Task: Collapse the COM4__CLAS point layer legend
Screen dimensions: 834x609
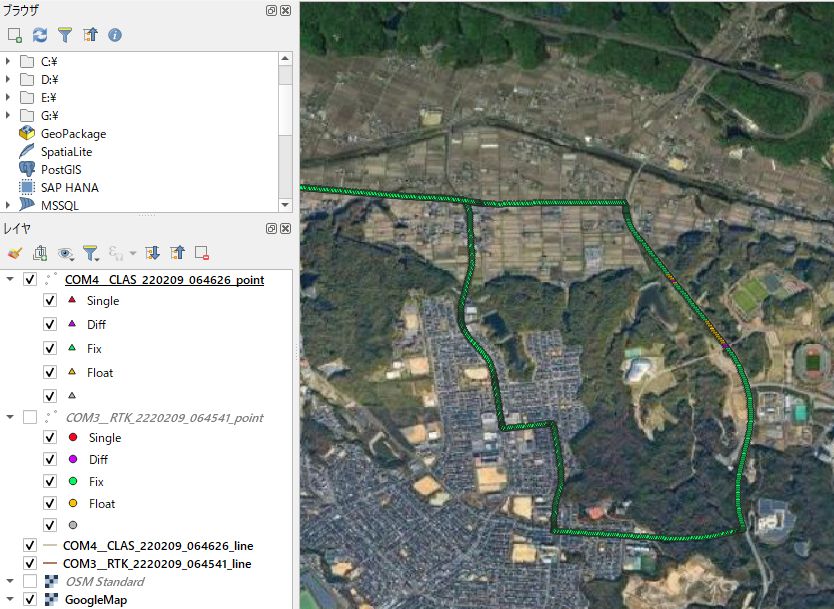Action: click(x=10, y=279)
